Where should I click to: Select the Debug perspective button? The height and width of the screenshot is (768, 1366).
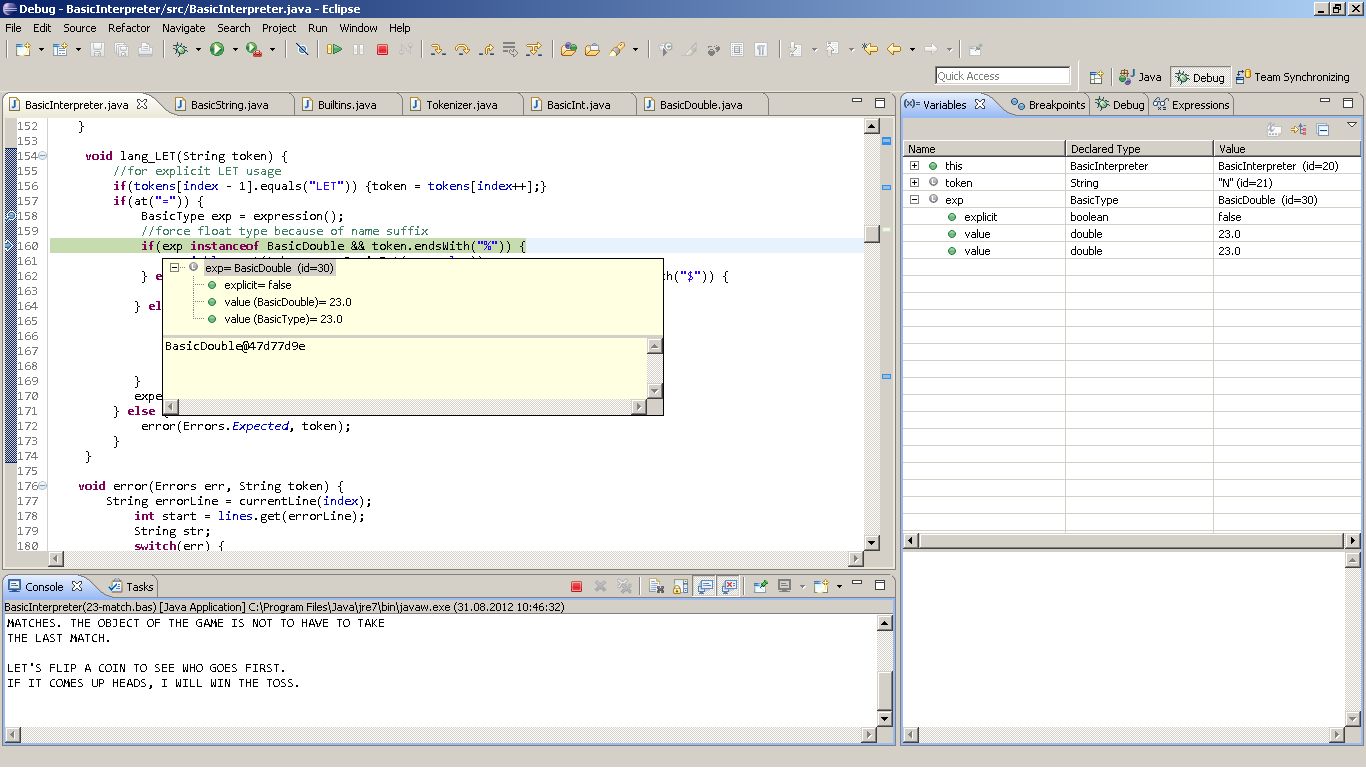point(1199,77)
